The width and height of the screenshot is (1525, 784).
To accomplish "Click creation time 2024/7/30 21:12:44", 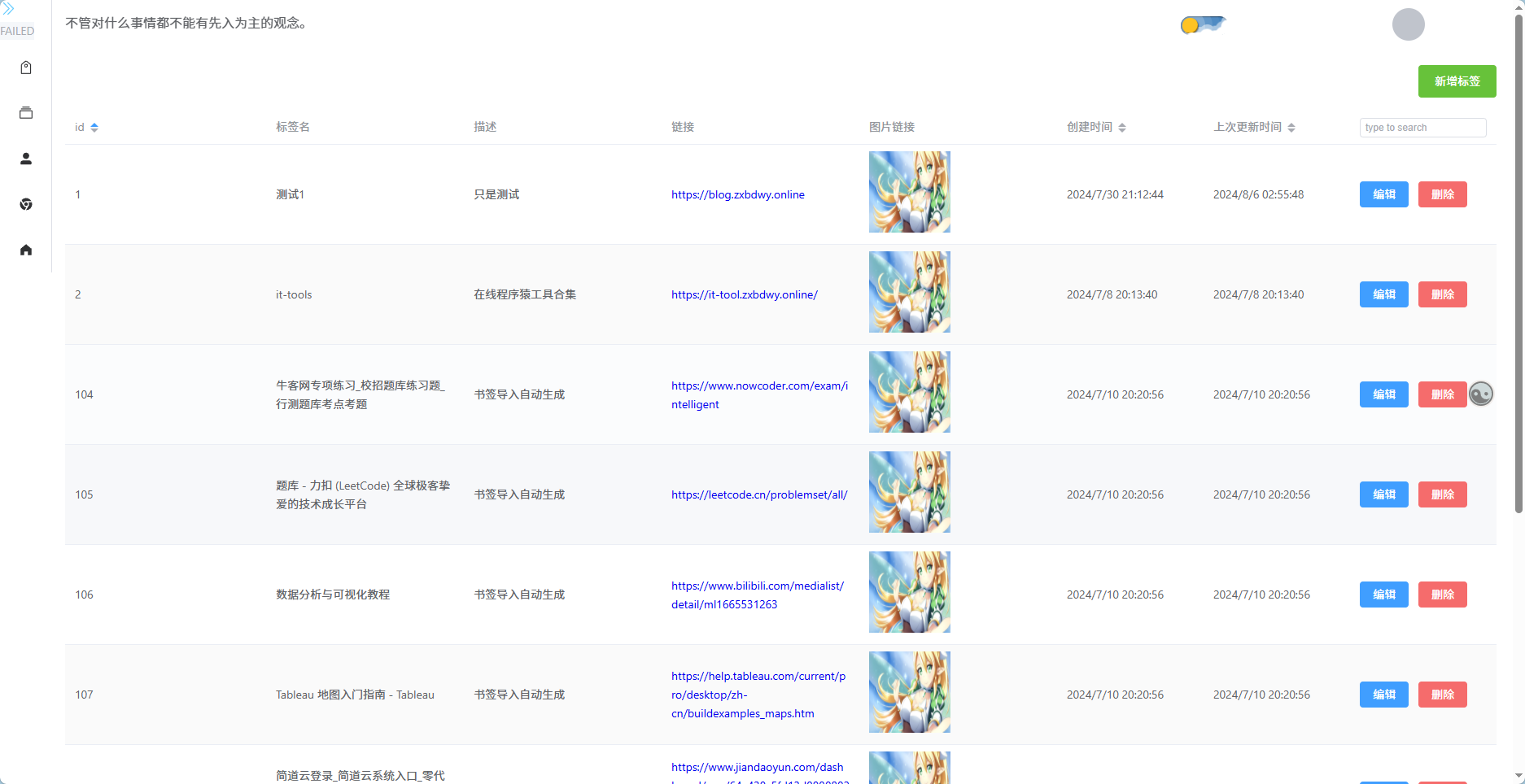I will [1115, 194].
